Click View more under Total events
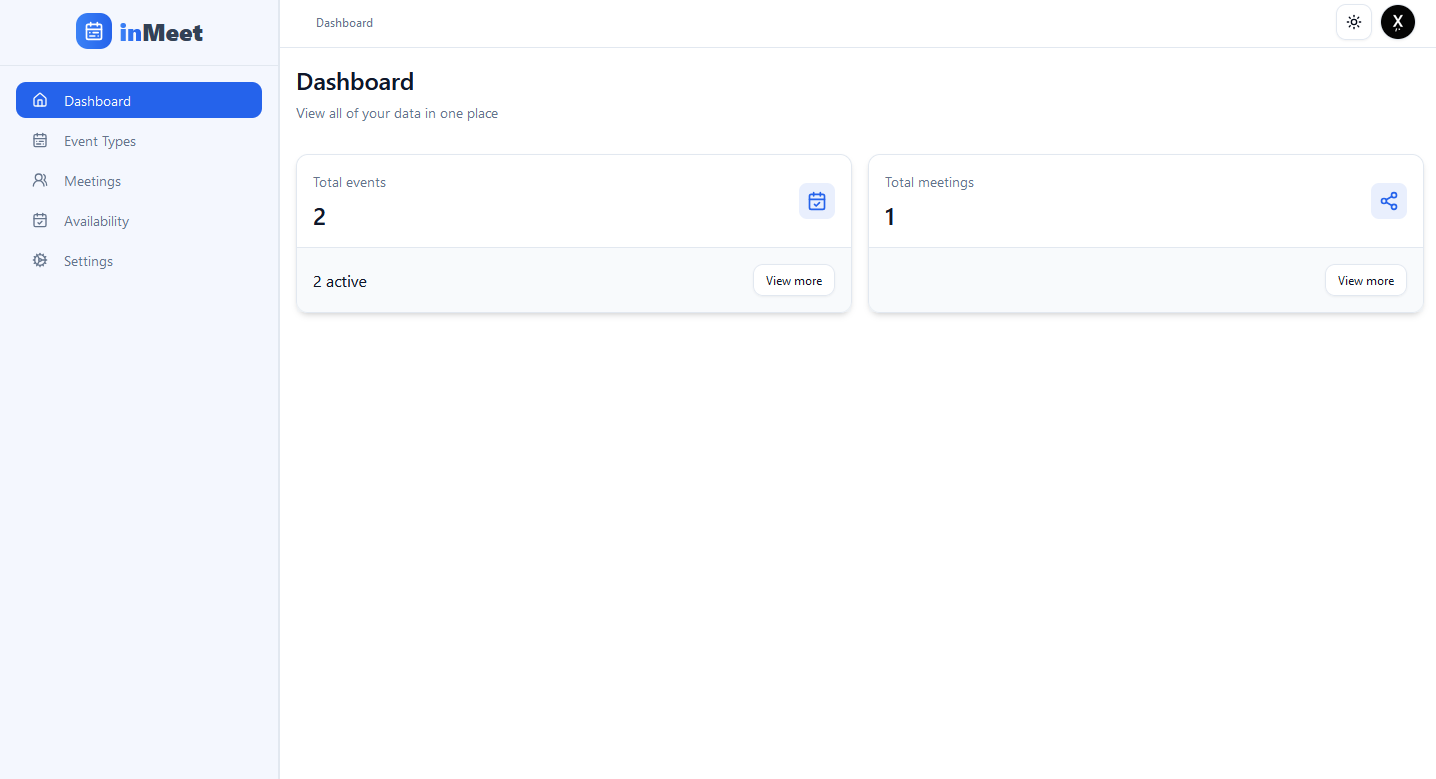The image size is (1436, 779). tap(794, 281)
